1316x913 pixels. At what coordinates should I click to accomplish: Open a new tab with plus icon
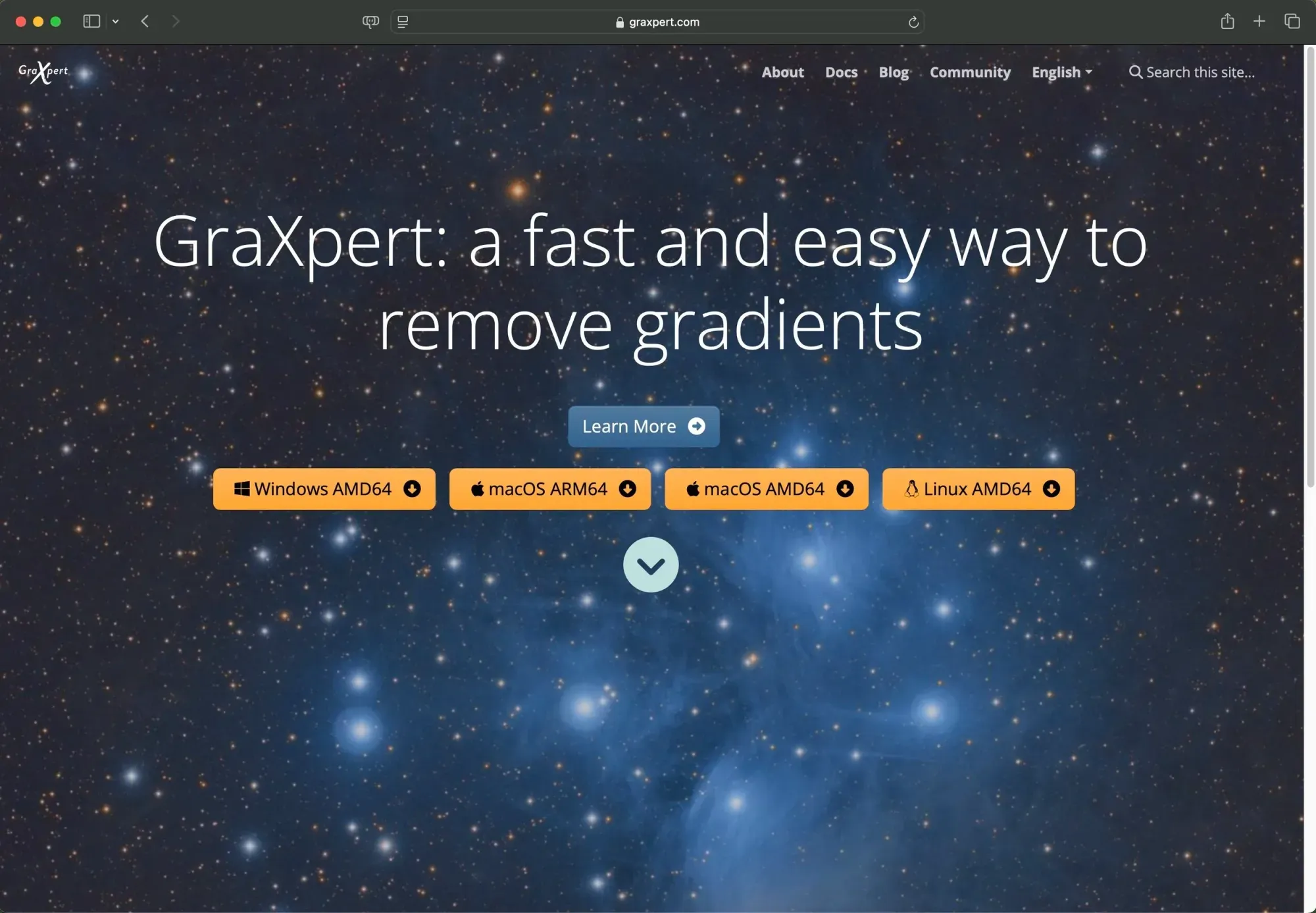[x=1259, y=22]
